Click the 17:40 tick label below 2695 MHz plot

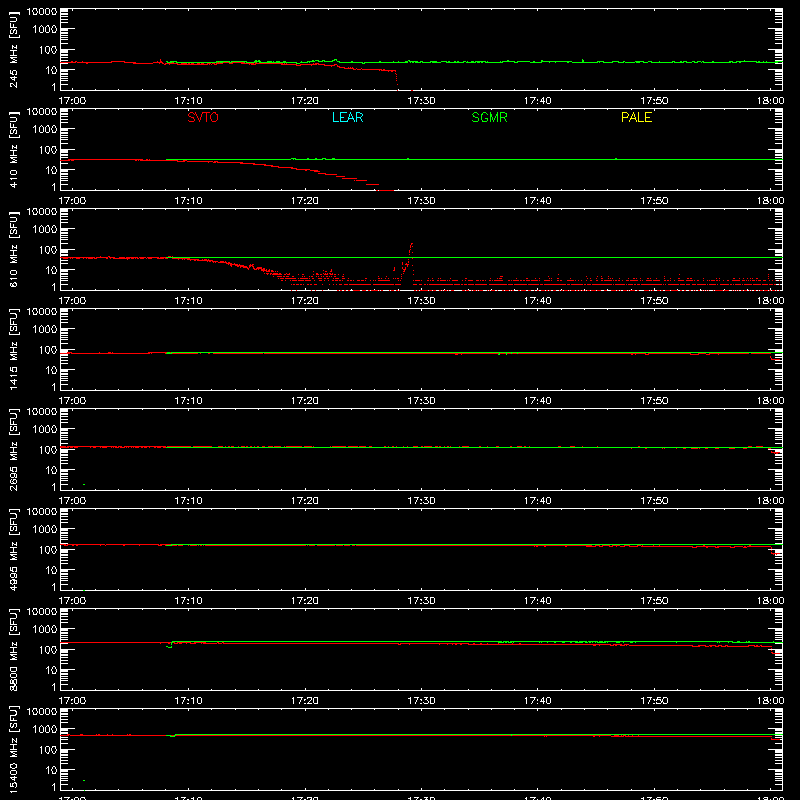tap(537, 501)
